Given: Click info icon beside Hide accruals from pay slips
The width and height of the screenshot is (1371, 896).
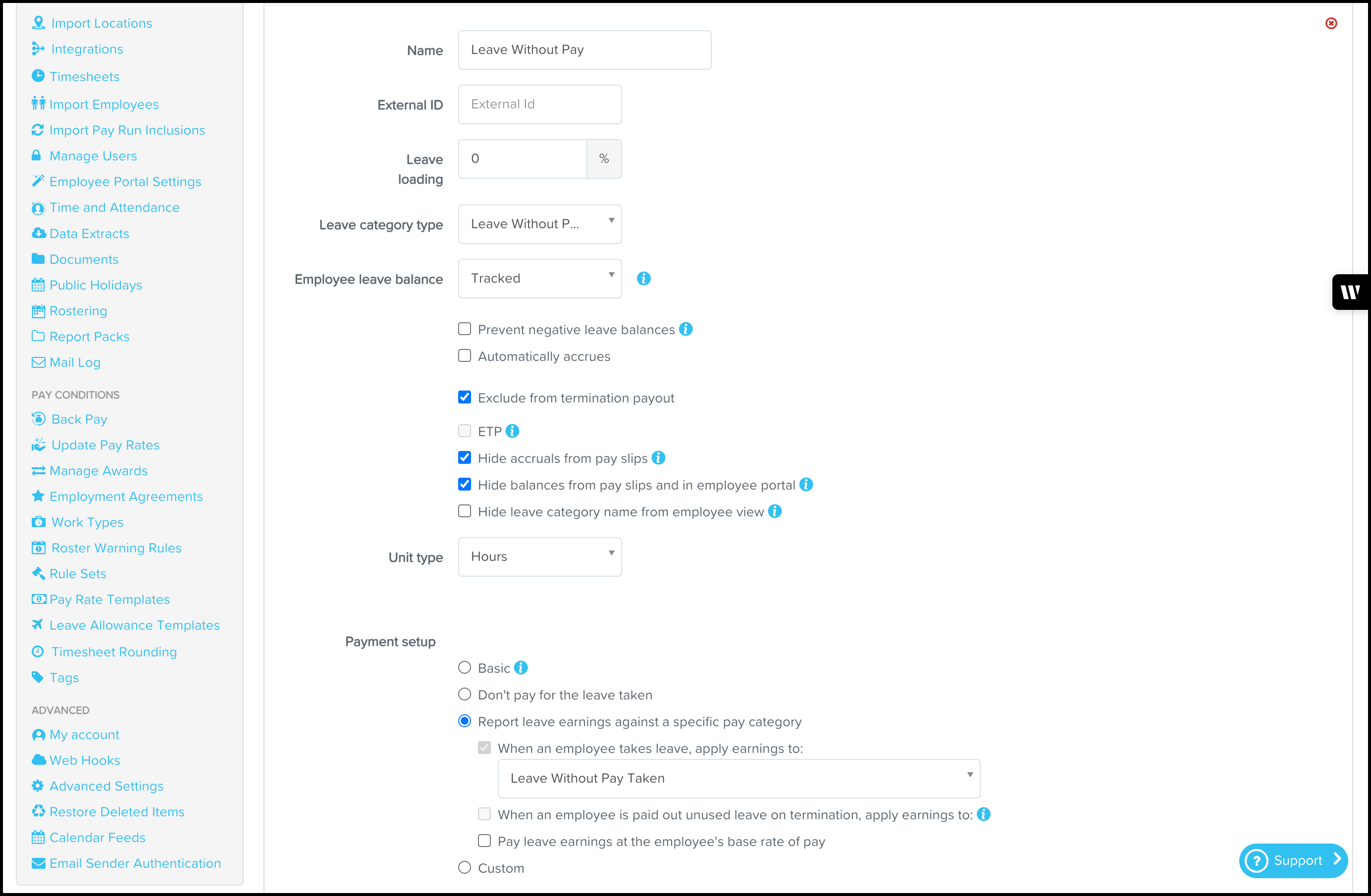Looking at the screenshot, I should 658,458.
